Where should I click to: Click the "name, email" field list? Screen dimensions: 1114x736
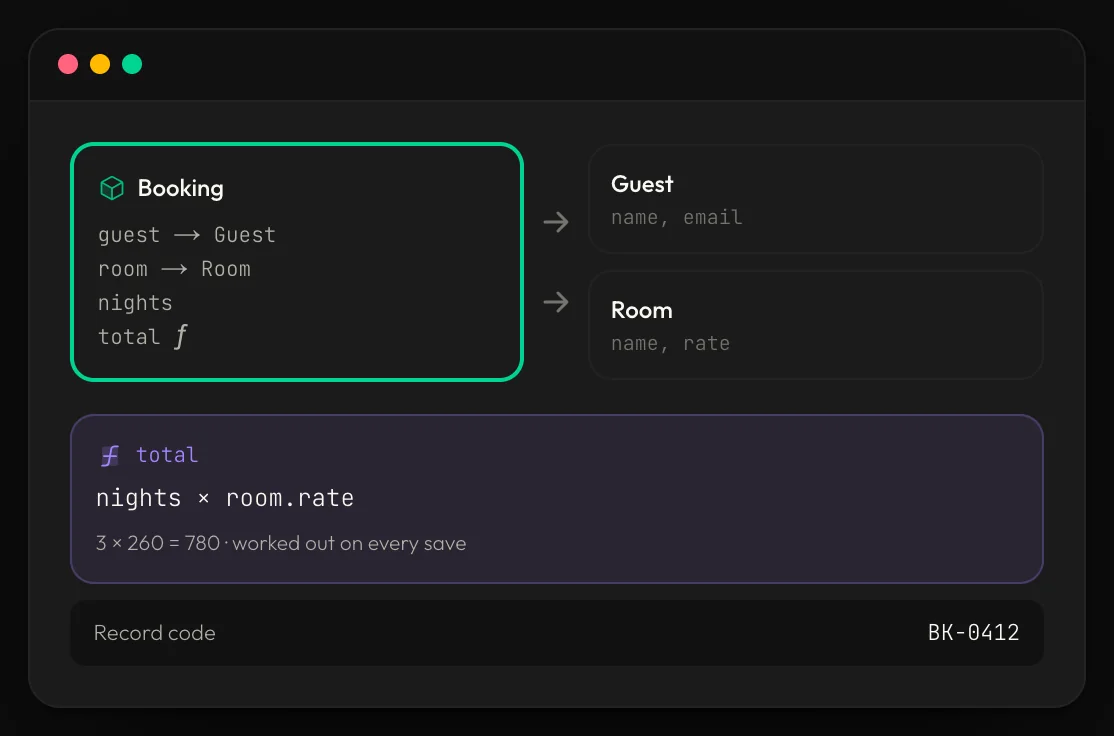click(676, 217)
